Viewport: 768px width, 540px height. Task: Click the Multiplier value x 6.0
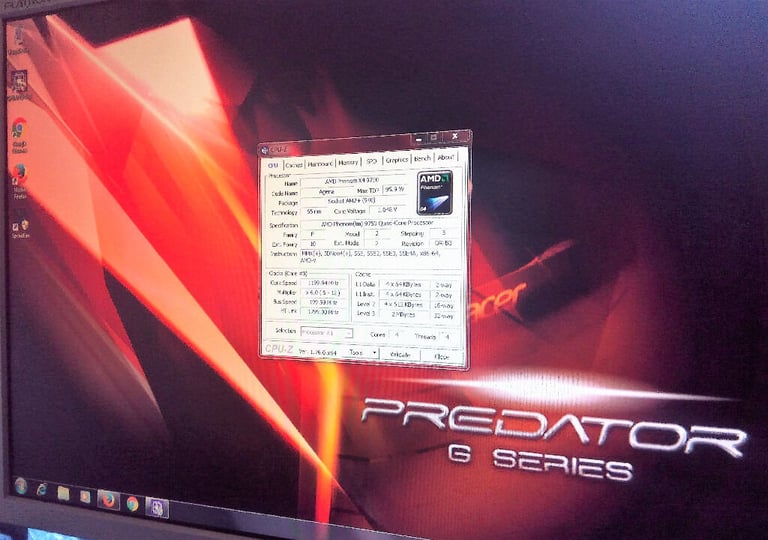[x=323, y=293]
